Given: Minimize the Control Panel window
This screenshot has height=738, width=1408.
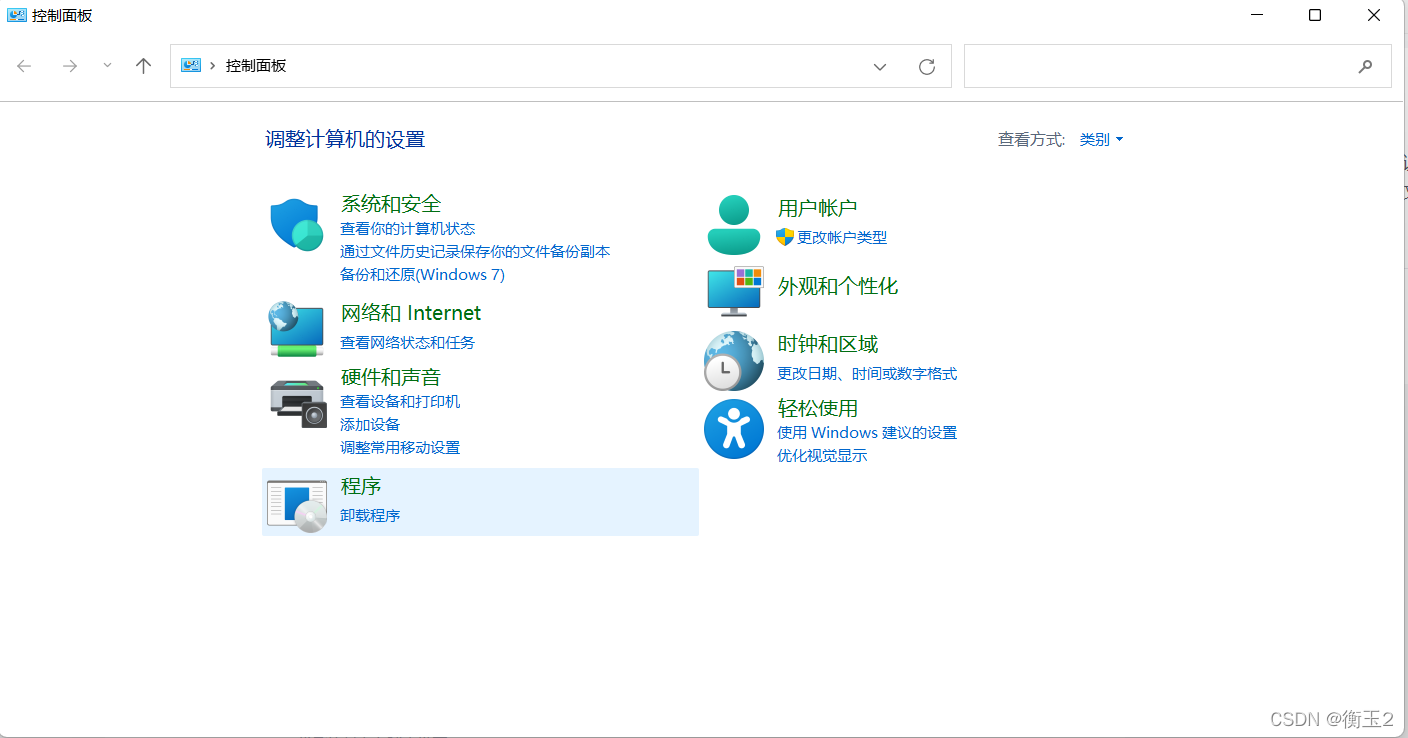Looking at the screenshot, I should click(1257, 15).
